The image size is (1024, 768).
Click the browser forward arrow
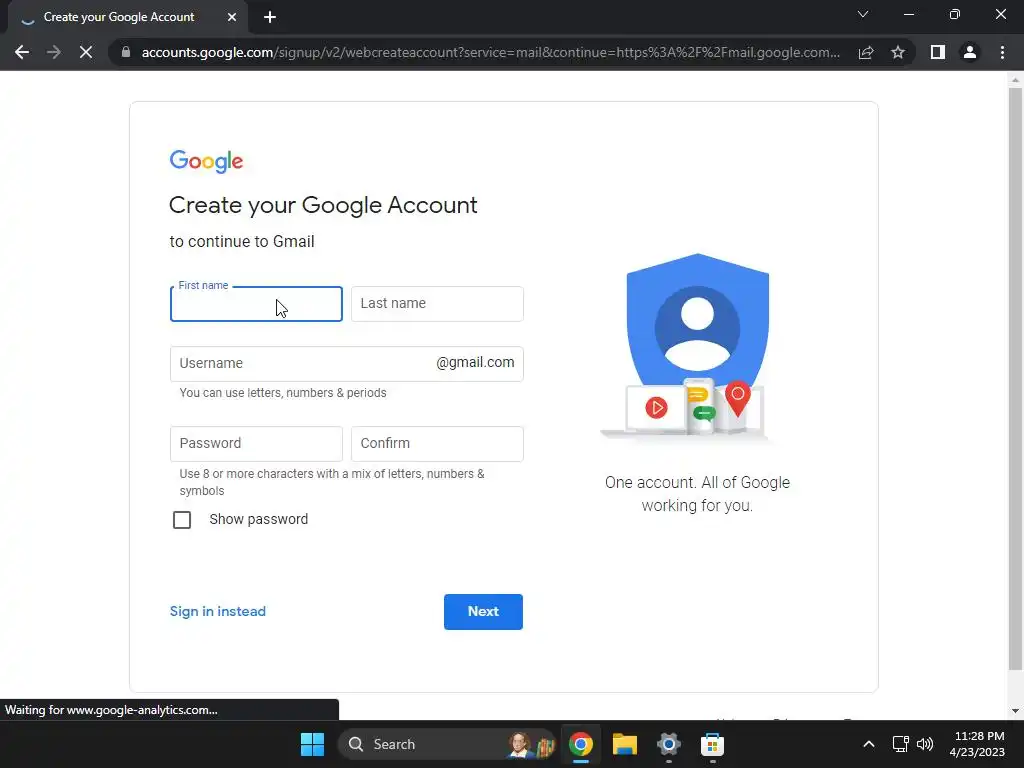click(x=54, y=52)
